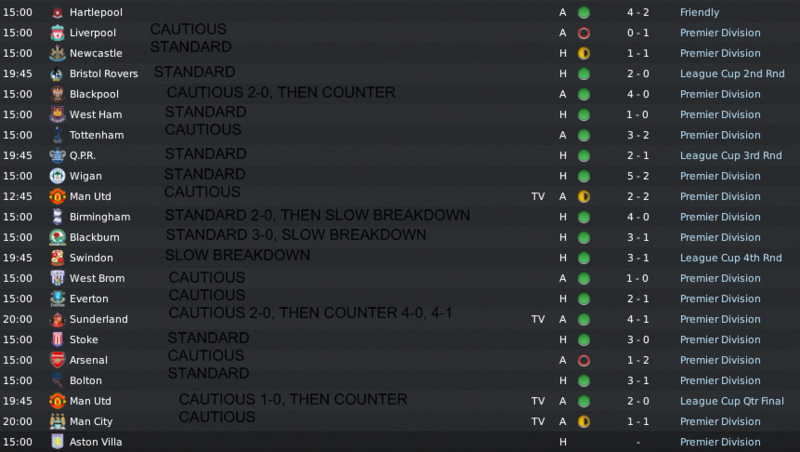This screenshot has height=452, width=800.
Task: Open the Tottenham team name link
Action: (96, 135)
